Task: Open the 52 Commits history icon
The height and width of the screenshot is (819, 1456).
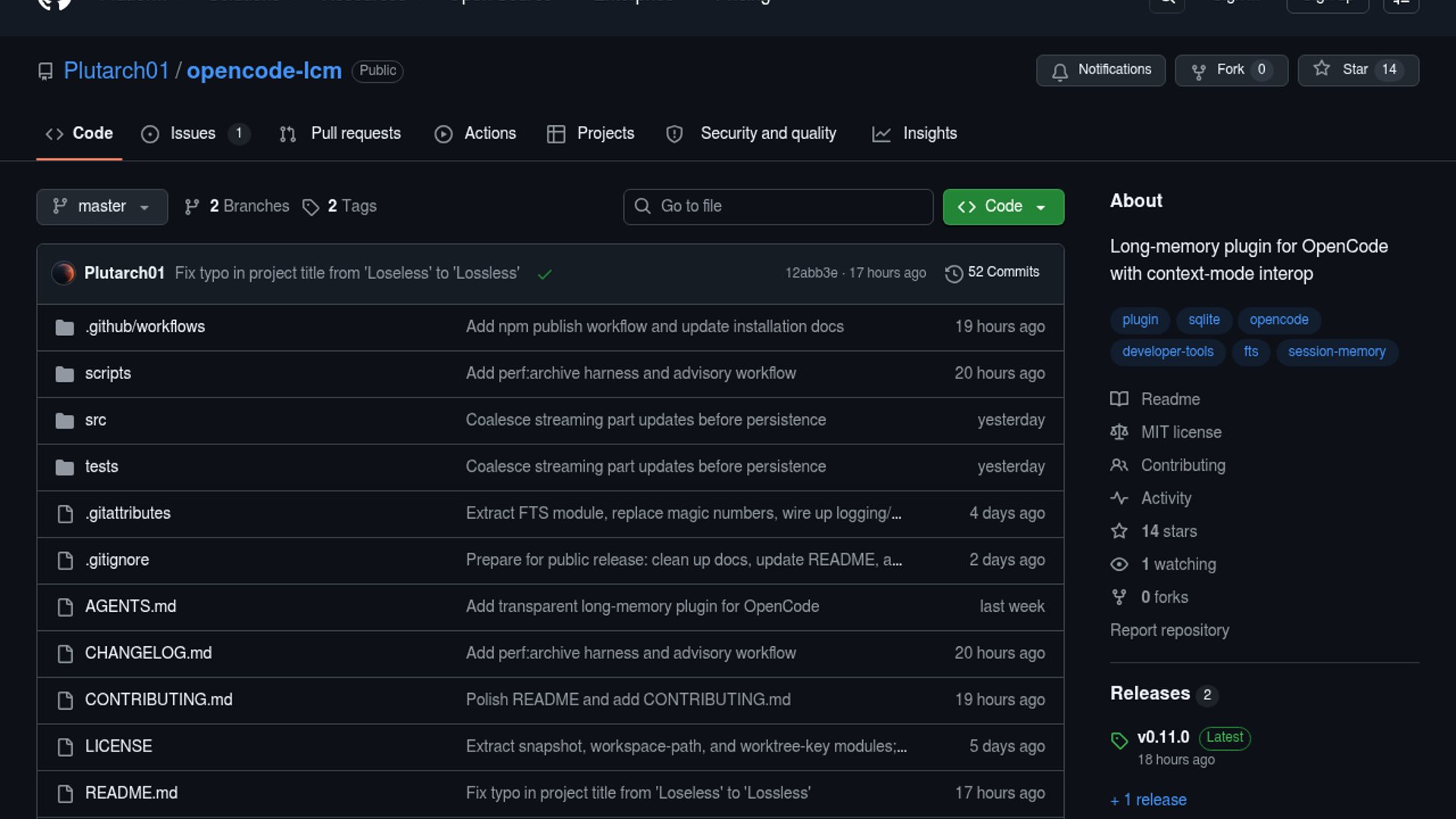Action: pyautogui.click(x=953, y=273)
